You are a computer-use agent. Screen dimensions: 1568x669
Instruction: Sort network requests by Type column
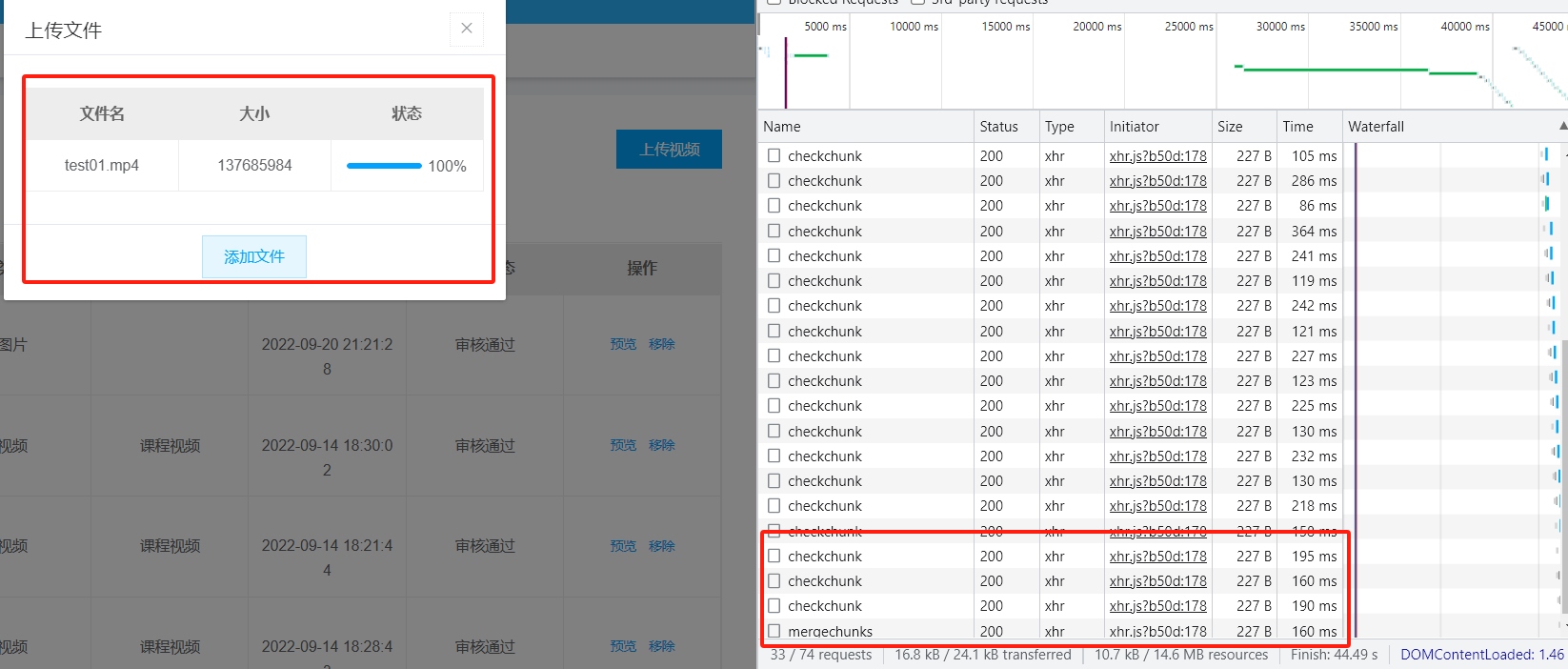(x=1070, y=127)
